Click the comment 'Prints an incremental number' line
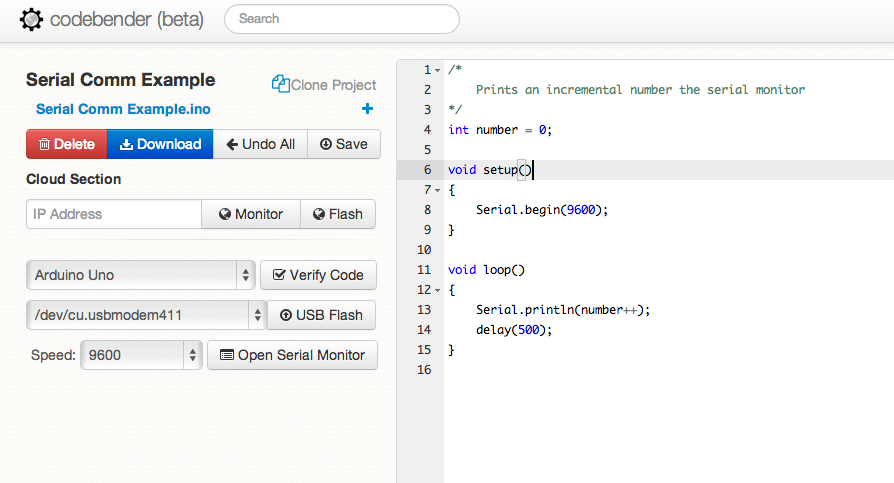The image size is (894, 483). tap(640, 90)
